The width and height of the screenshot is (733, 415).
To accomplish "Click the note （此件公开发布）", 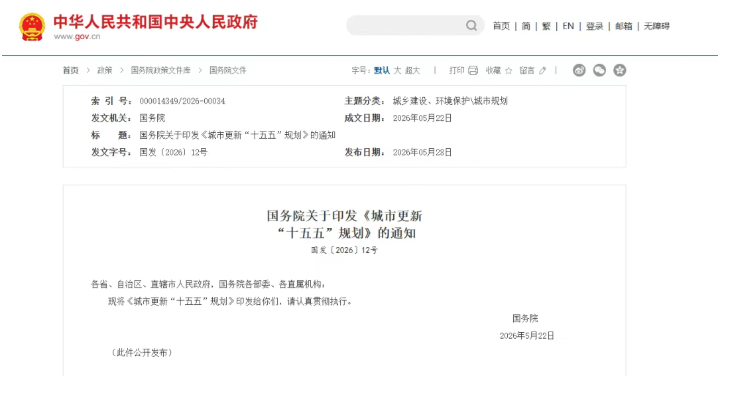I will pos(142,353).
